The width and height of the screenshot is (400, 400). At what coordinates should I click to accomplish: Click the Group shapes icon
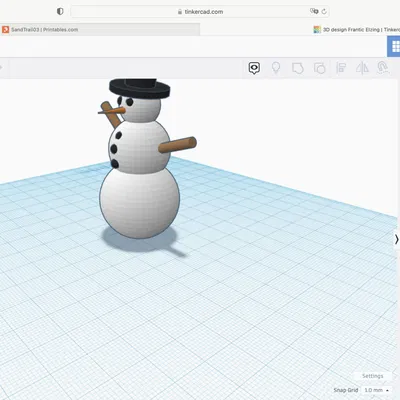[x=298, y=68]
